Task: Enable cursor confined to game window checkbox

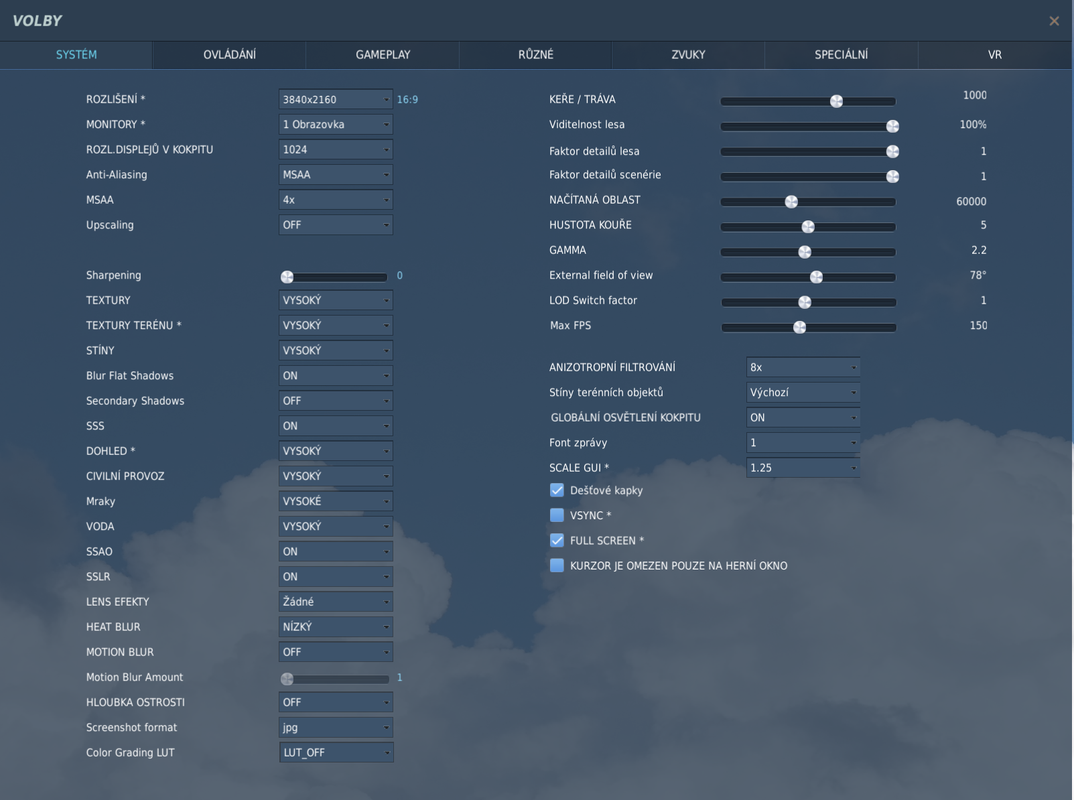Action: (557, 566)
